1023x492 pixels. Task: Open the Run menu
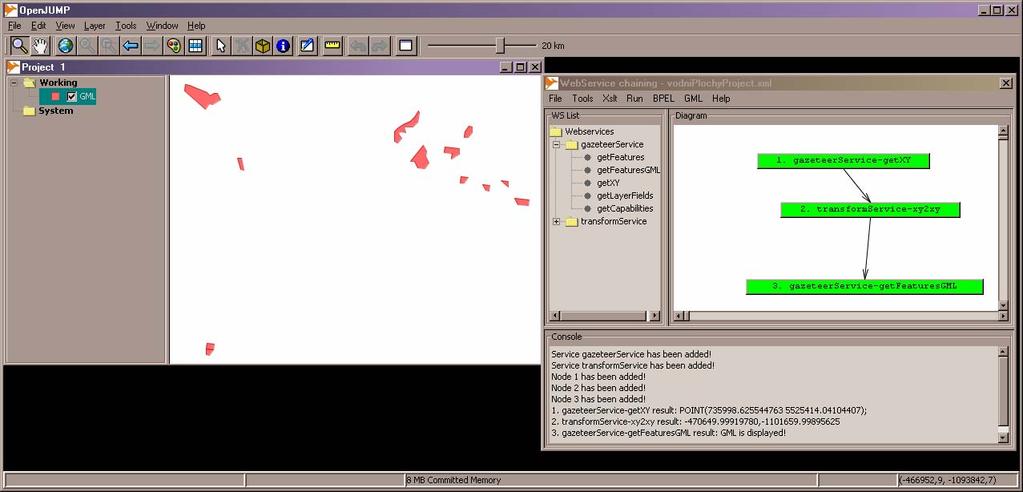[635, 99]
